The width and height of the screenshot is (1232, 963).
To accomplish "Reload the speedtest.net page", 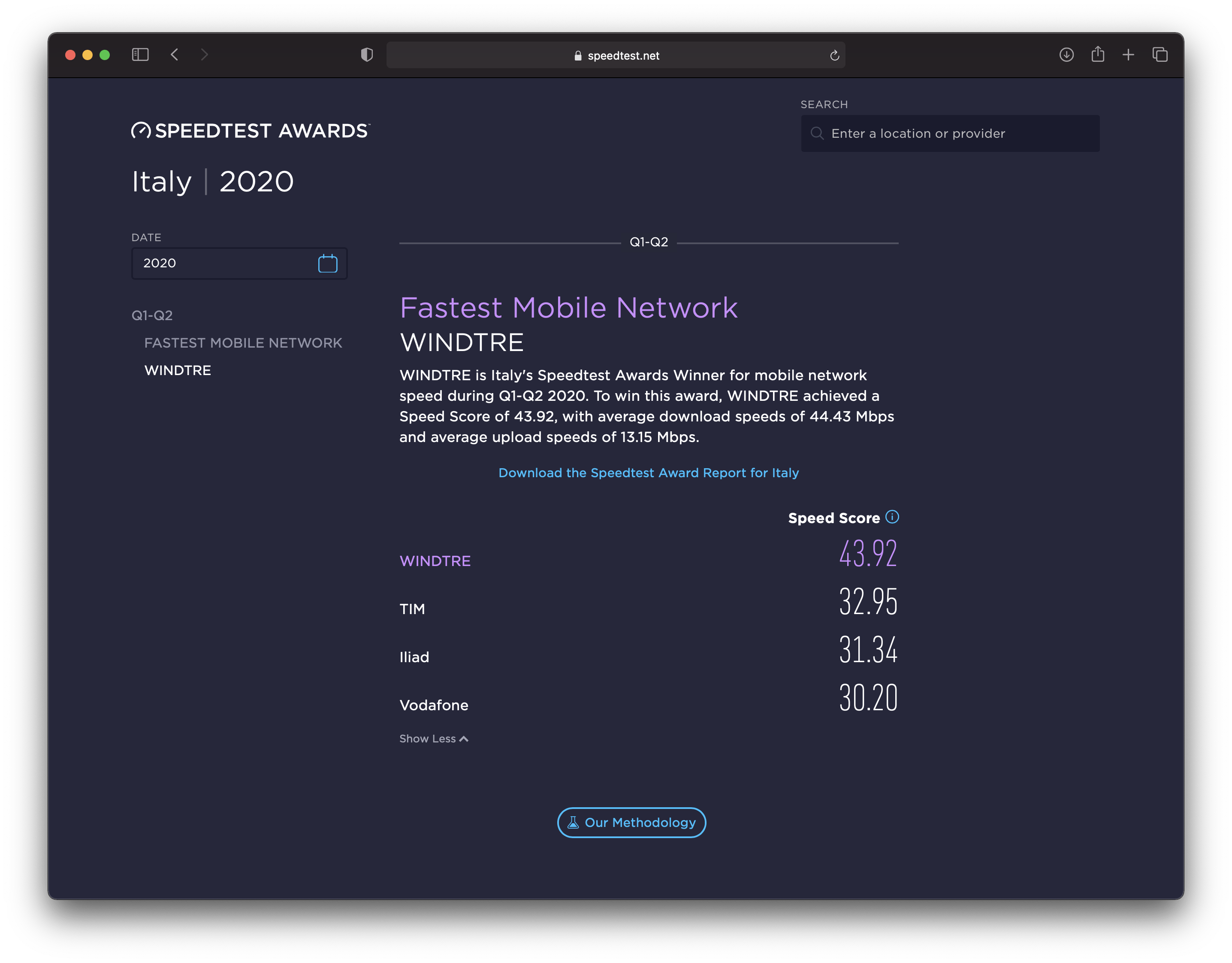I will coord(834,55).
